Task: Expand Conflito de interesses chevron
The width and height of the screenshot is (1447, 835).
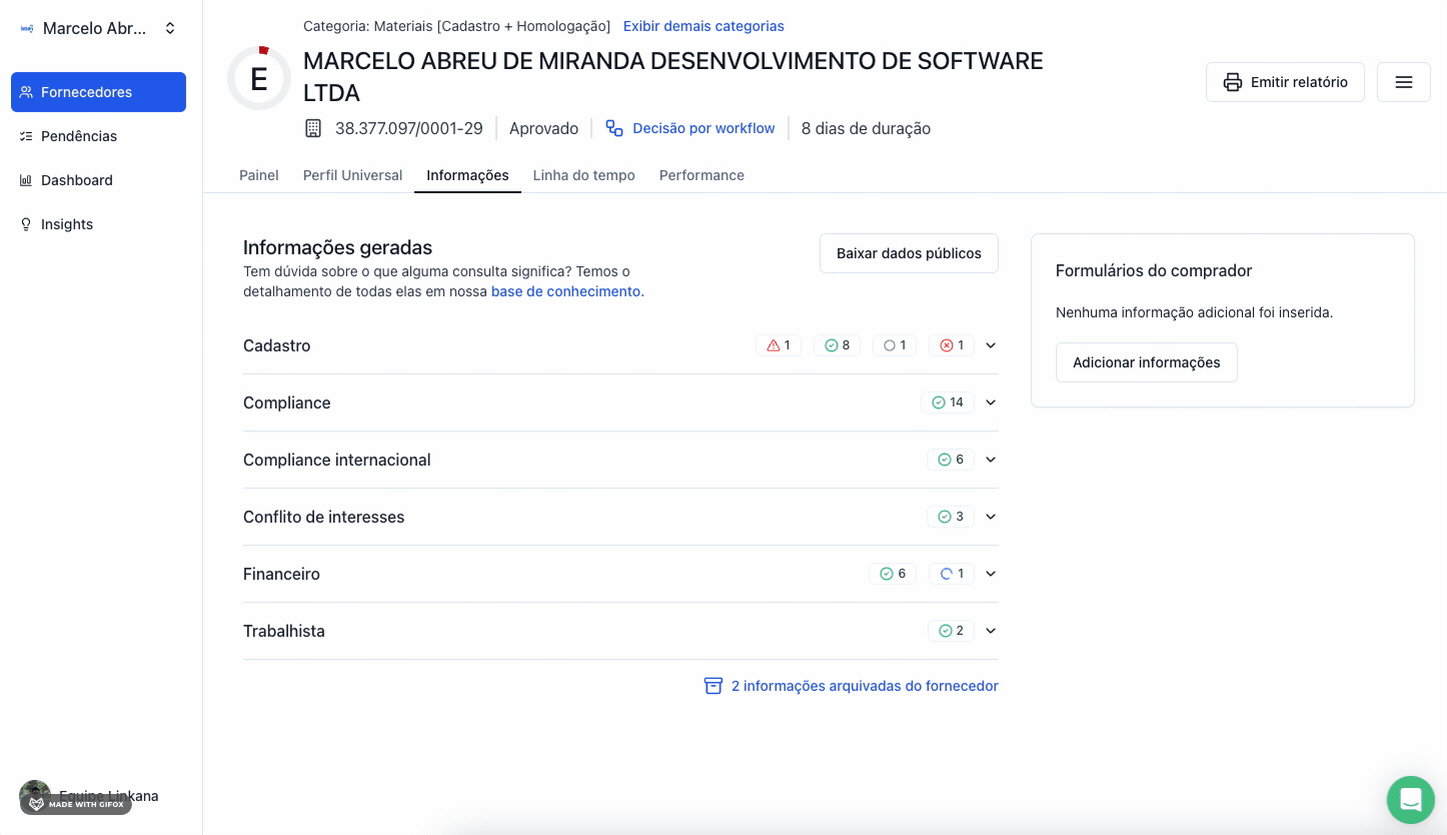Action: point(991,516)
